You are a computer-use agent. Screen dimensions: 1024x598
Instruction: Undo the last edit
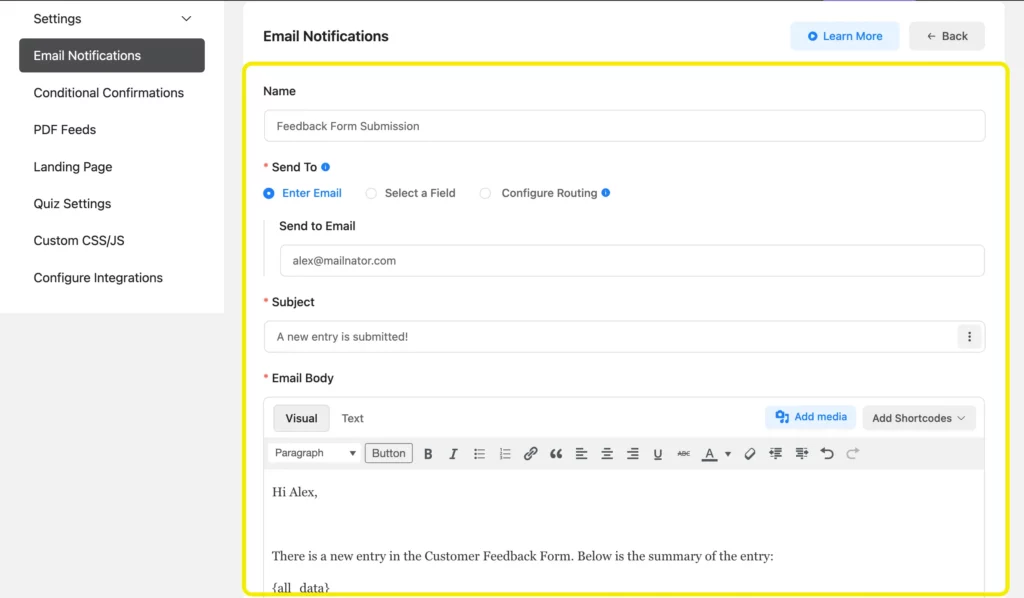(x=827, y=454)
